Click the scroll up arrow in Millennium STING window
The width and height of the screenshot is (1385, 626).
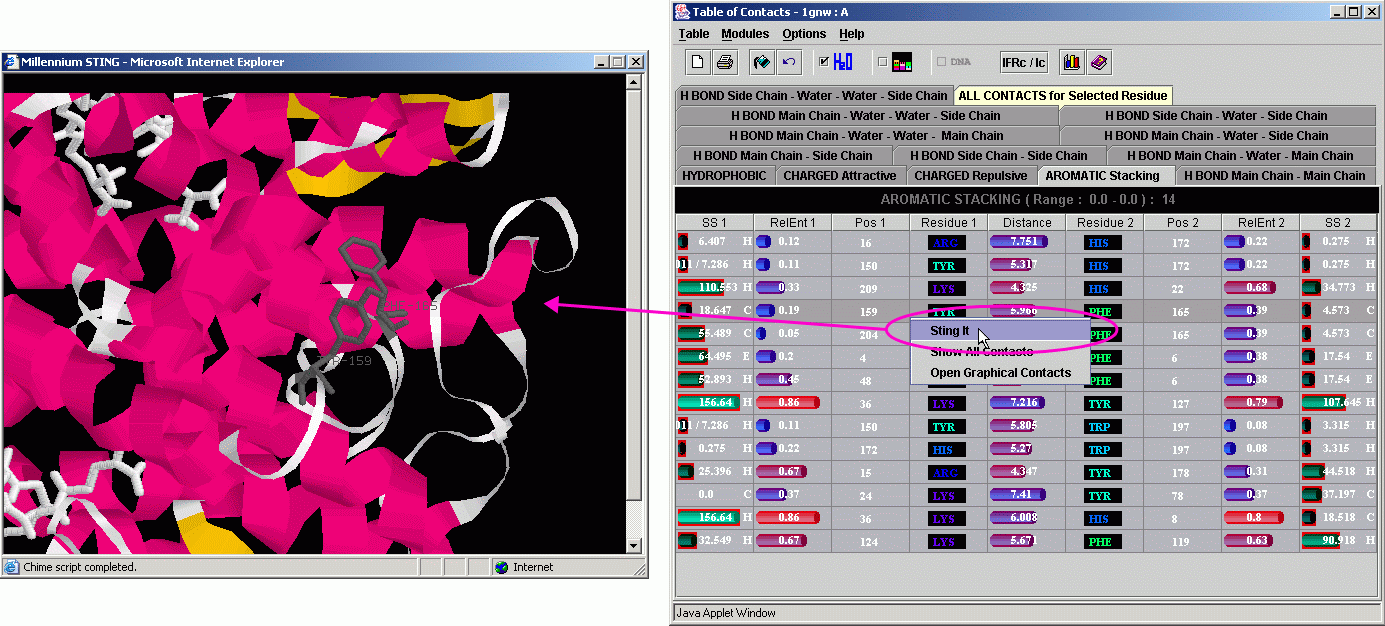click(633, 81)
